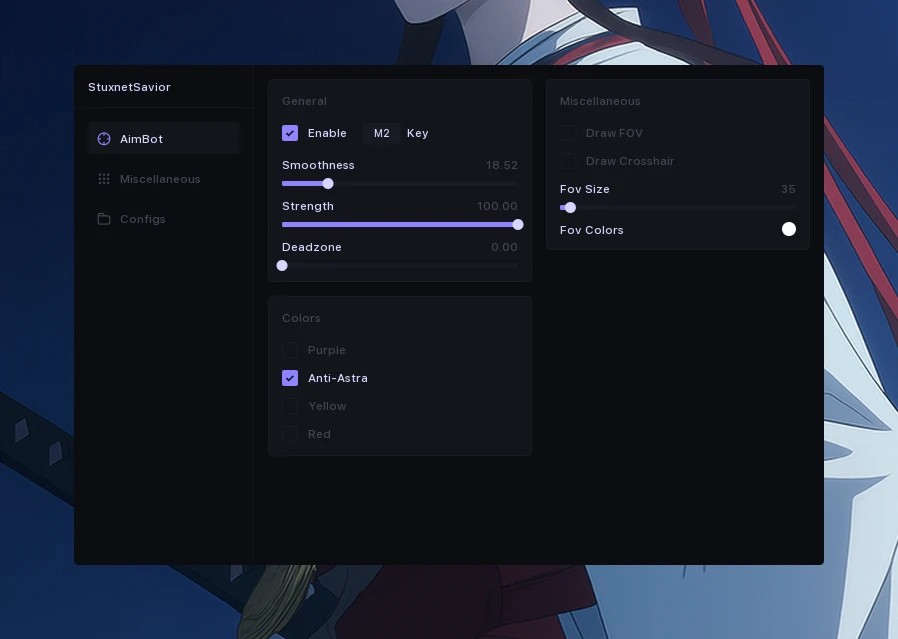Enable the Yellow color checkbox
The height and width of the screenshot is (639, 898).
(290, 406)
